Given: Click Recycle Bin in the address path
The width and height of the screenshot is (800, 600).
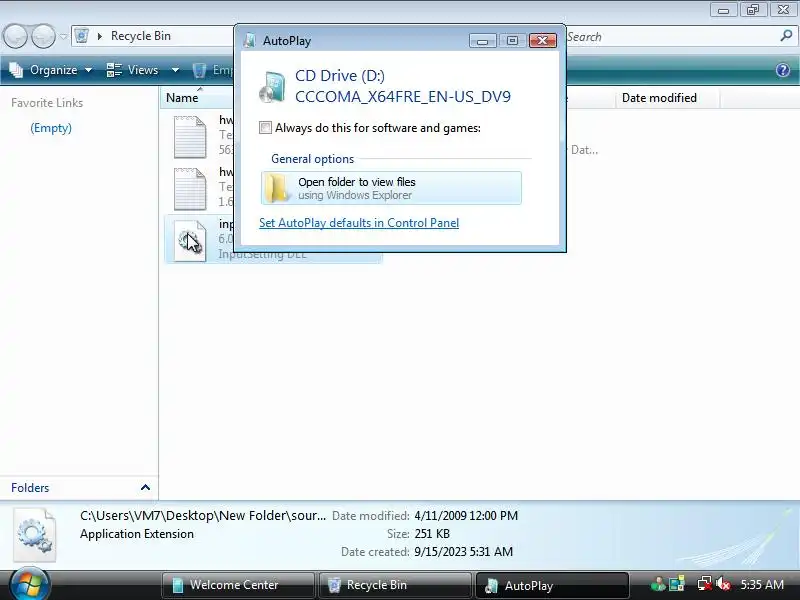Looking at the screenshot, I should click(141, 36).
